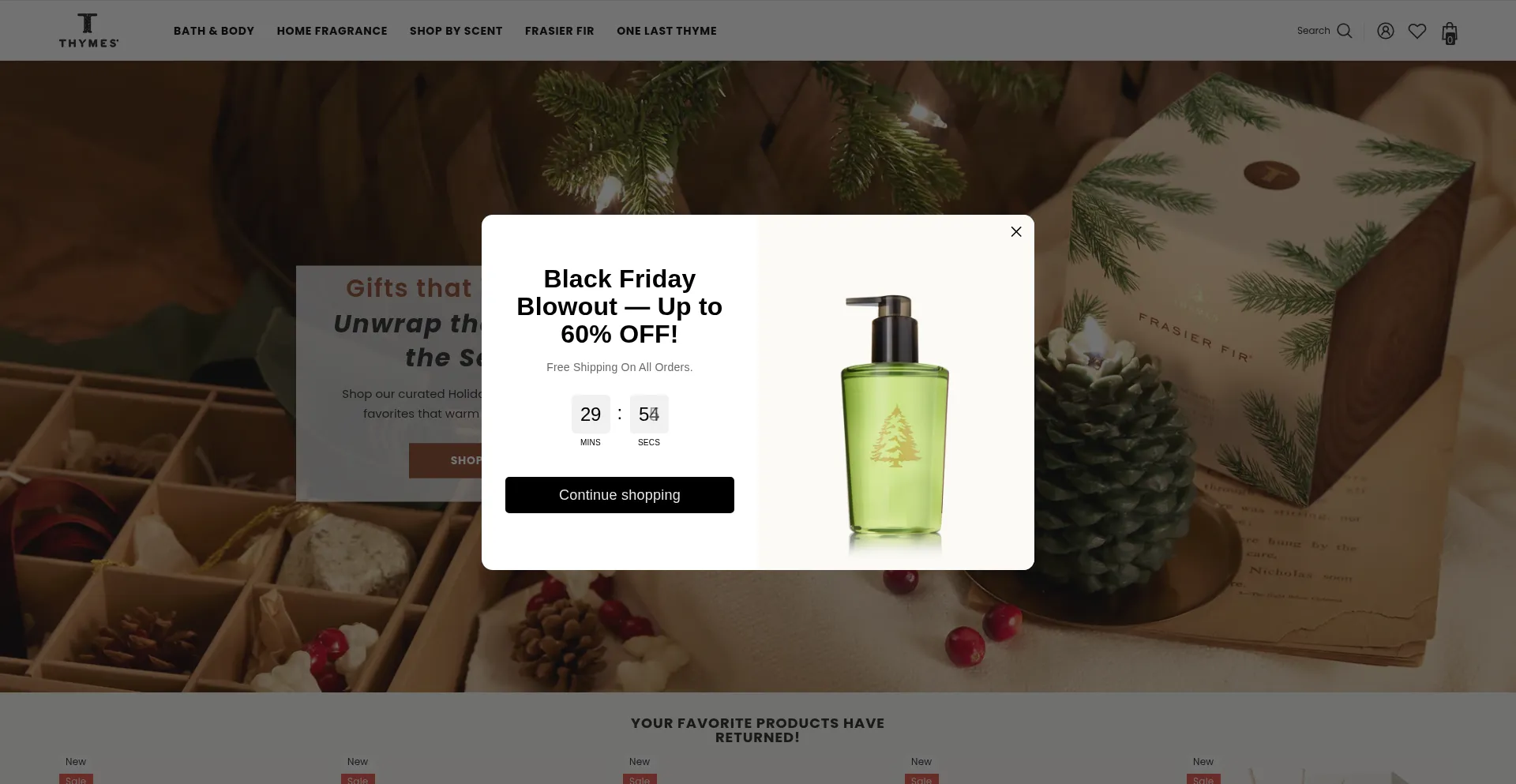Go to Thymes logo homepage

pyautogui.click(x=88, y=31)
